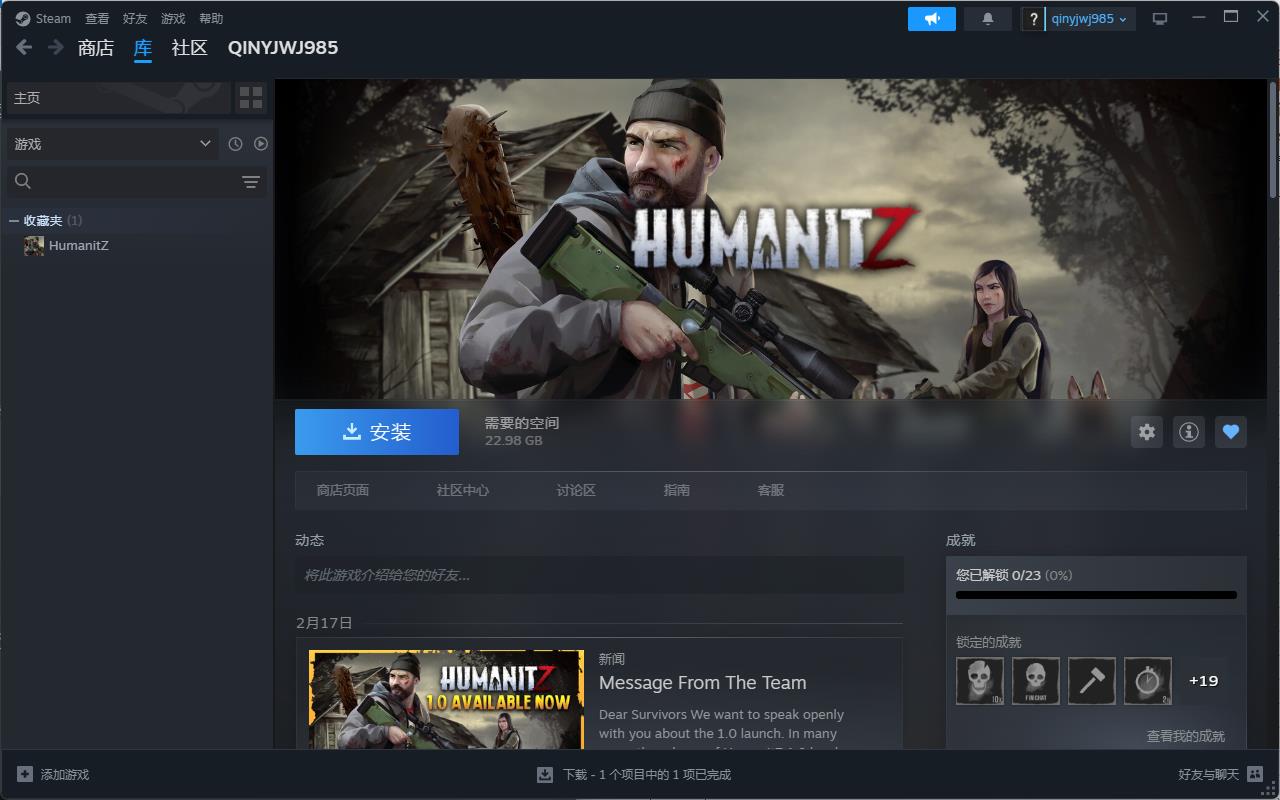Open 查看我的成就 link
The image size is (1280, 800).
(x=1185, y=736)
